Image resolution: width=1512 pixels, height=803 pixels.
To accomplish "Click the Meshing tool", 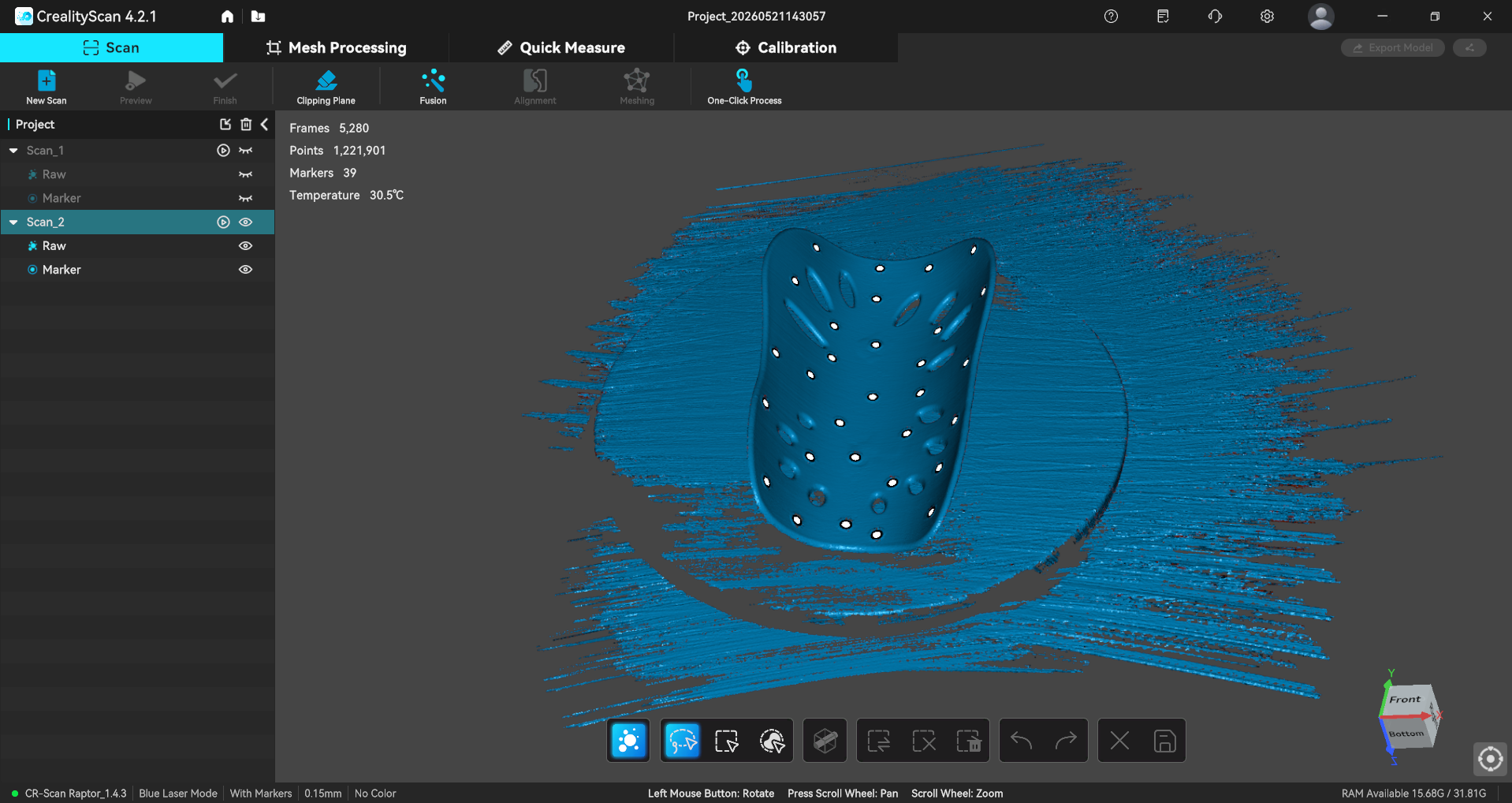I will coord(636,87).
